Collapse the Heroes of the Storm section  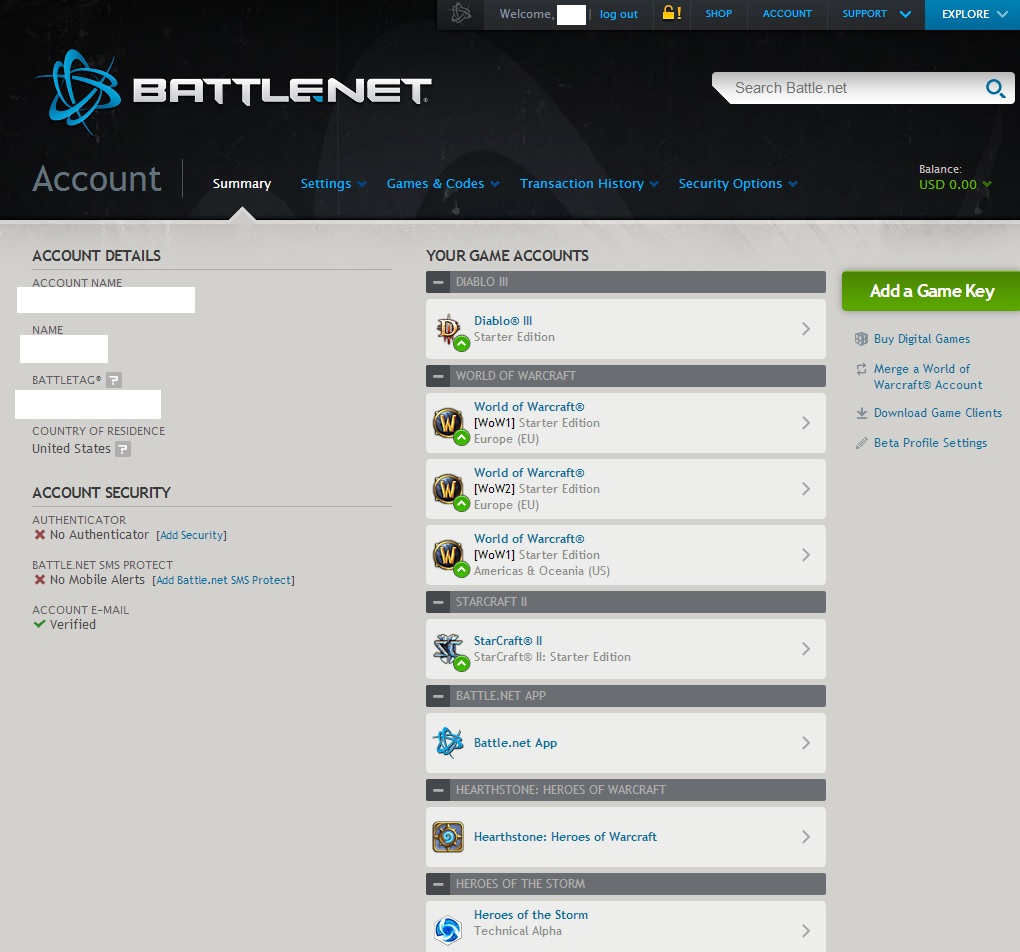point(438,884)
